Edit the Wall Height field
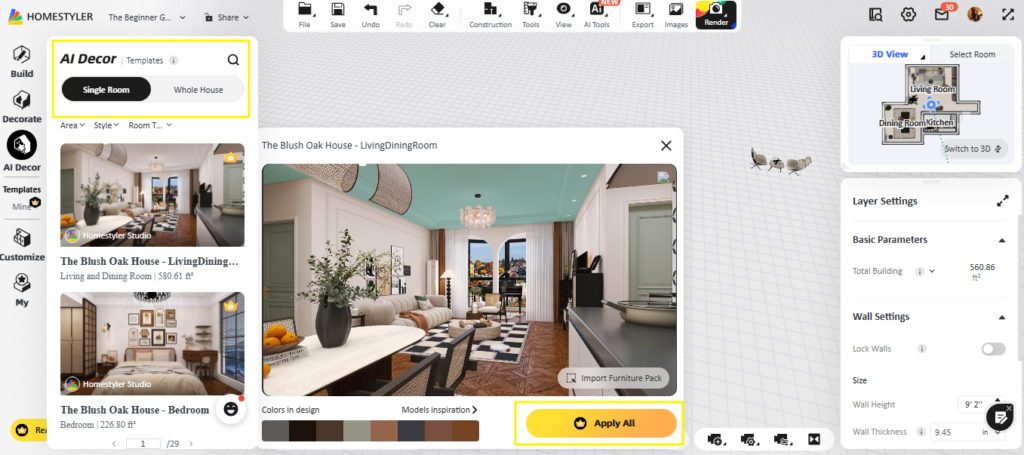1024x455 pixels. 980,404
